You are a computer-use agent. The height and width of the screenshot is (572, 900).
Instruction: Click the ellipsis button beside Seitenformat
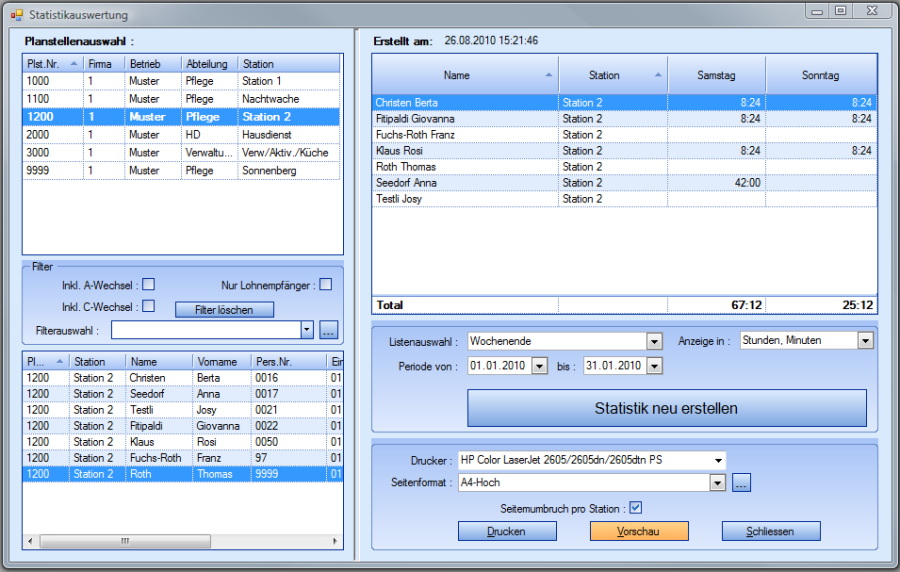click(741, 483)
